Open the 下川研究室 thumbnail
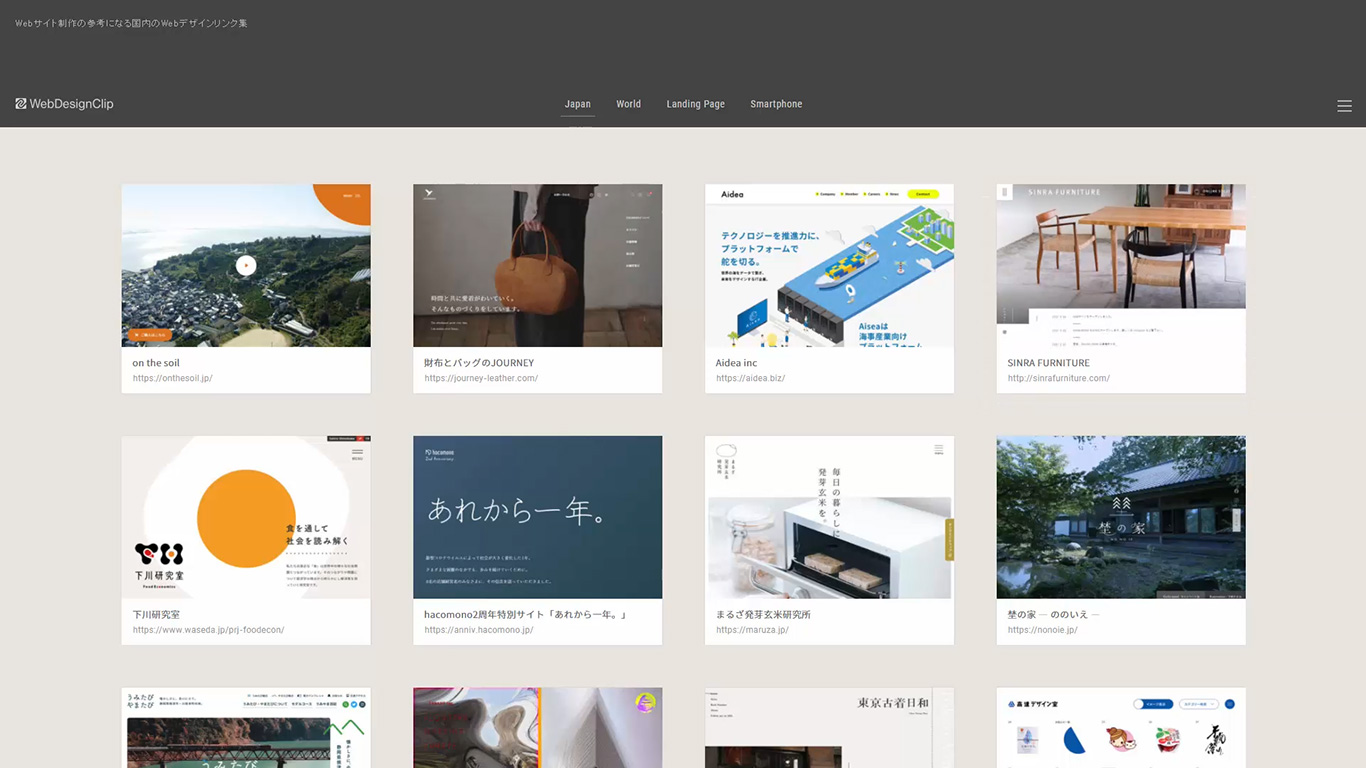 [246, 517]
